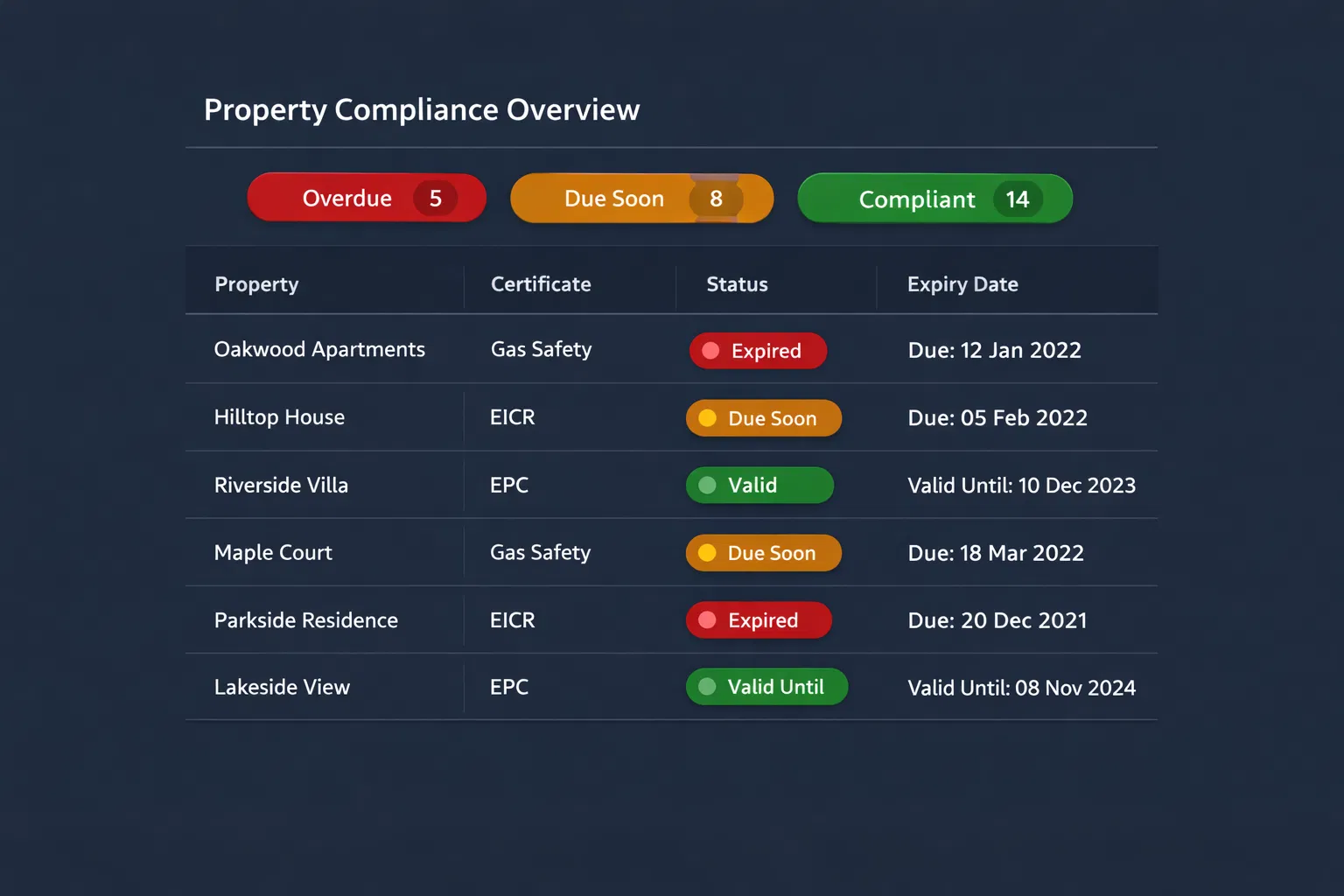
Task: Click Valid Until badge for Lakeside View
Action: [767, 687]
